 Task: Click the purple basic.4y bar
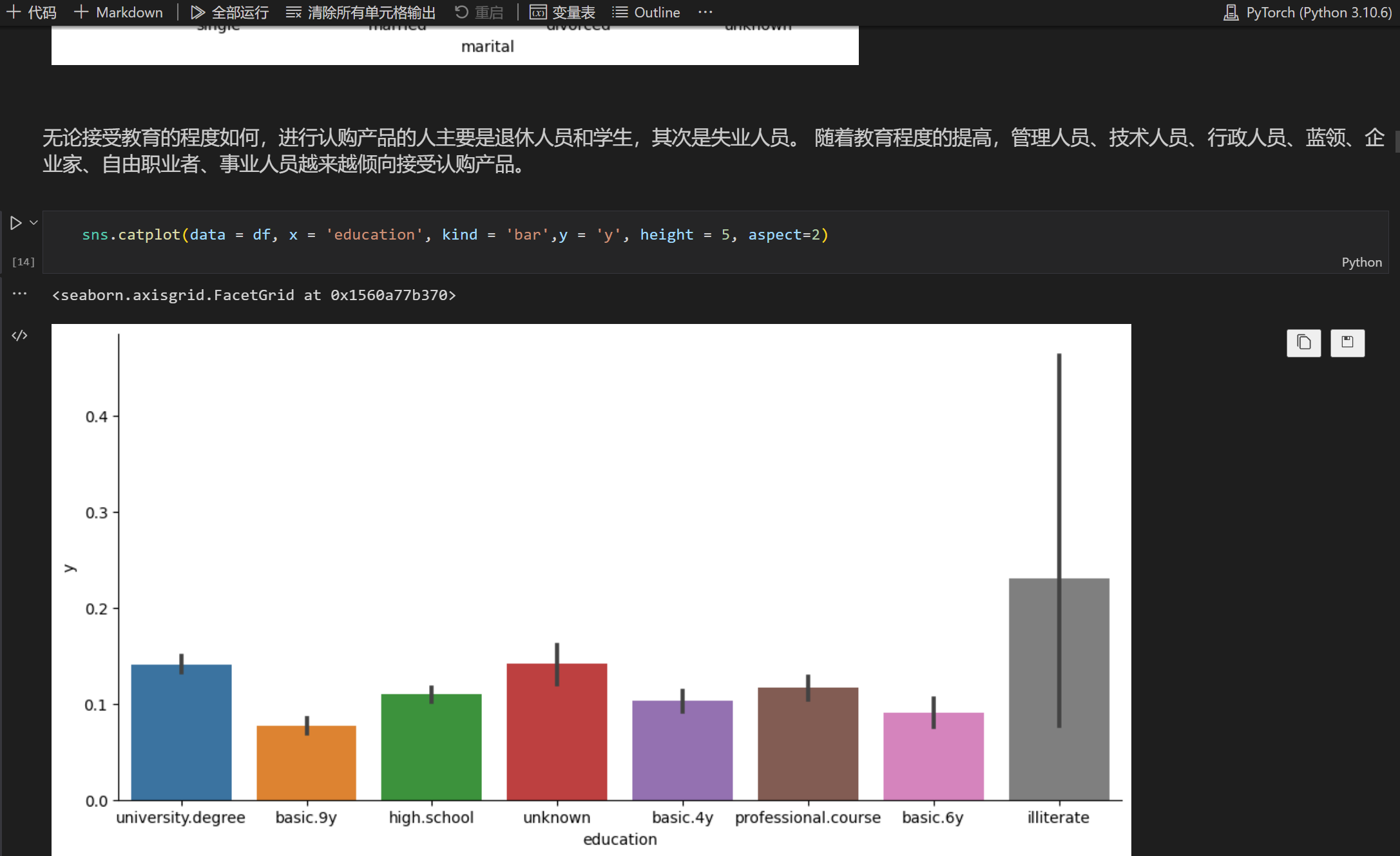(682, 750)
